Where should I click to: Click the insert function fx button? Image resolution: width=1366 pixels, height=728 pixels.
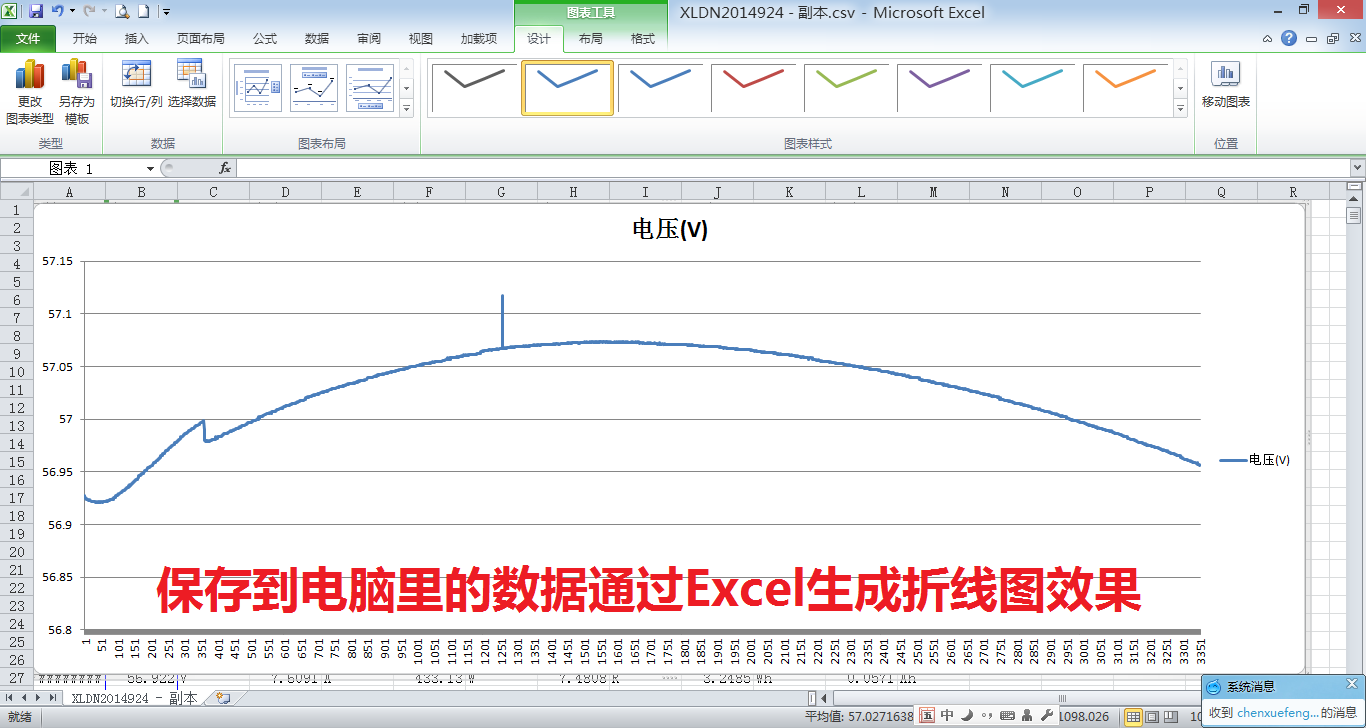pyautogui.click(x=225, y=168)
